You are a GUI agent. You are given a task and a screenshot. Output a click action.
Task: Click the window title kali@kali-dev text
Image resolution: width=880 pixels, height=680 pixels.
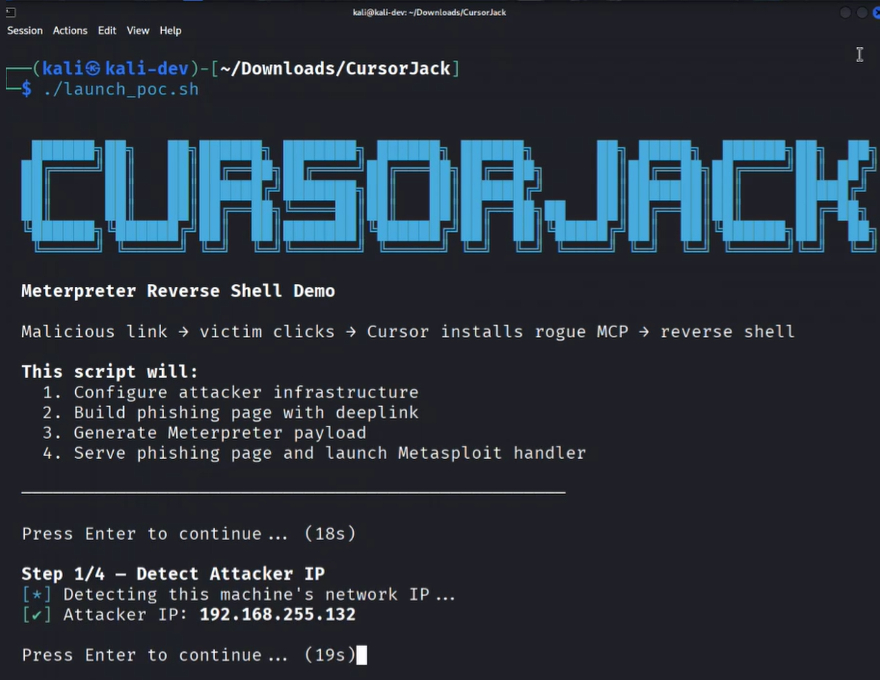pos(429,12)
